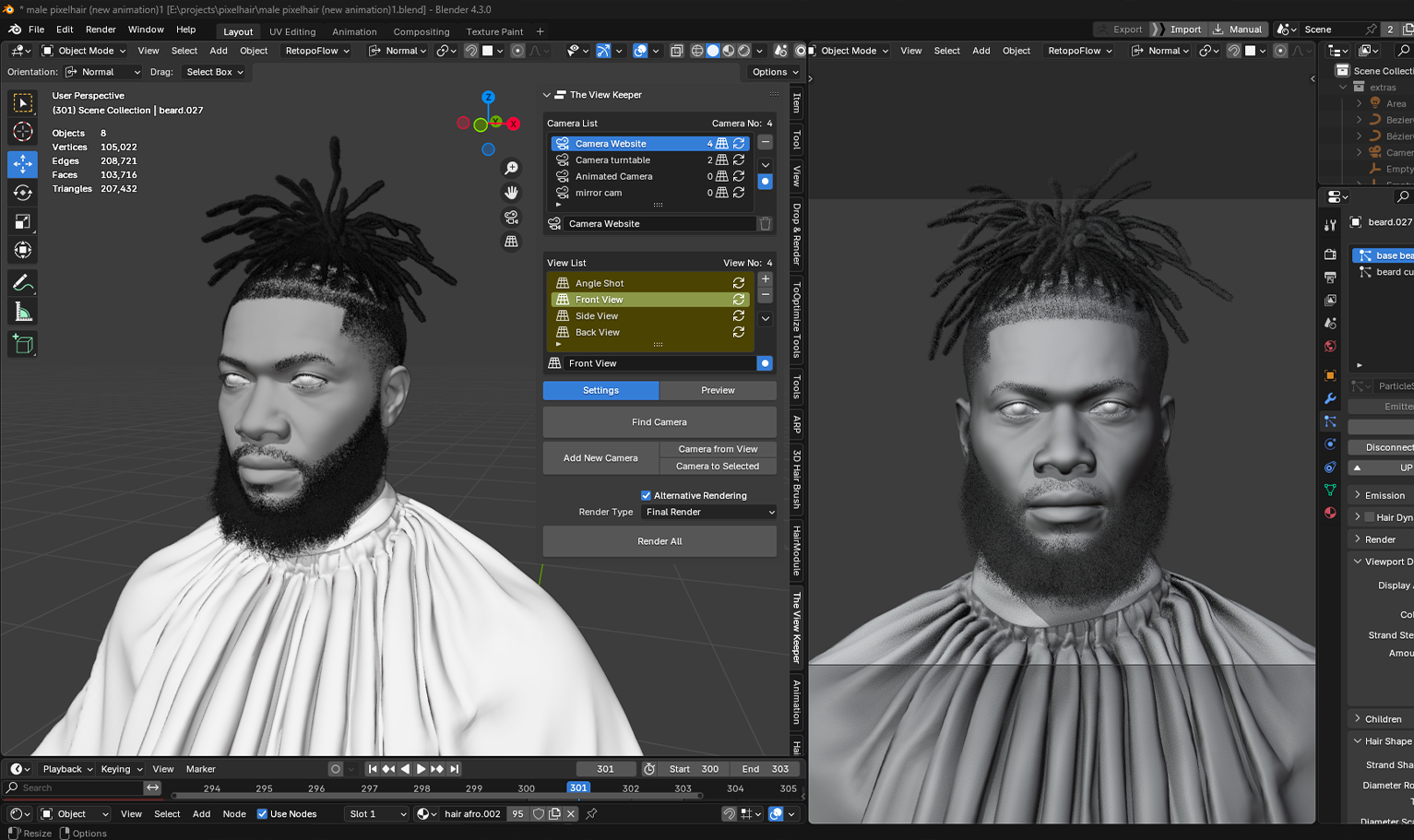Toggle gizmo display in left viewport
The height and width of the screenshot is (840, 1414).
[x=603, y=51]
